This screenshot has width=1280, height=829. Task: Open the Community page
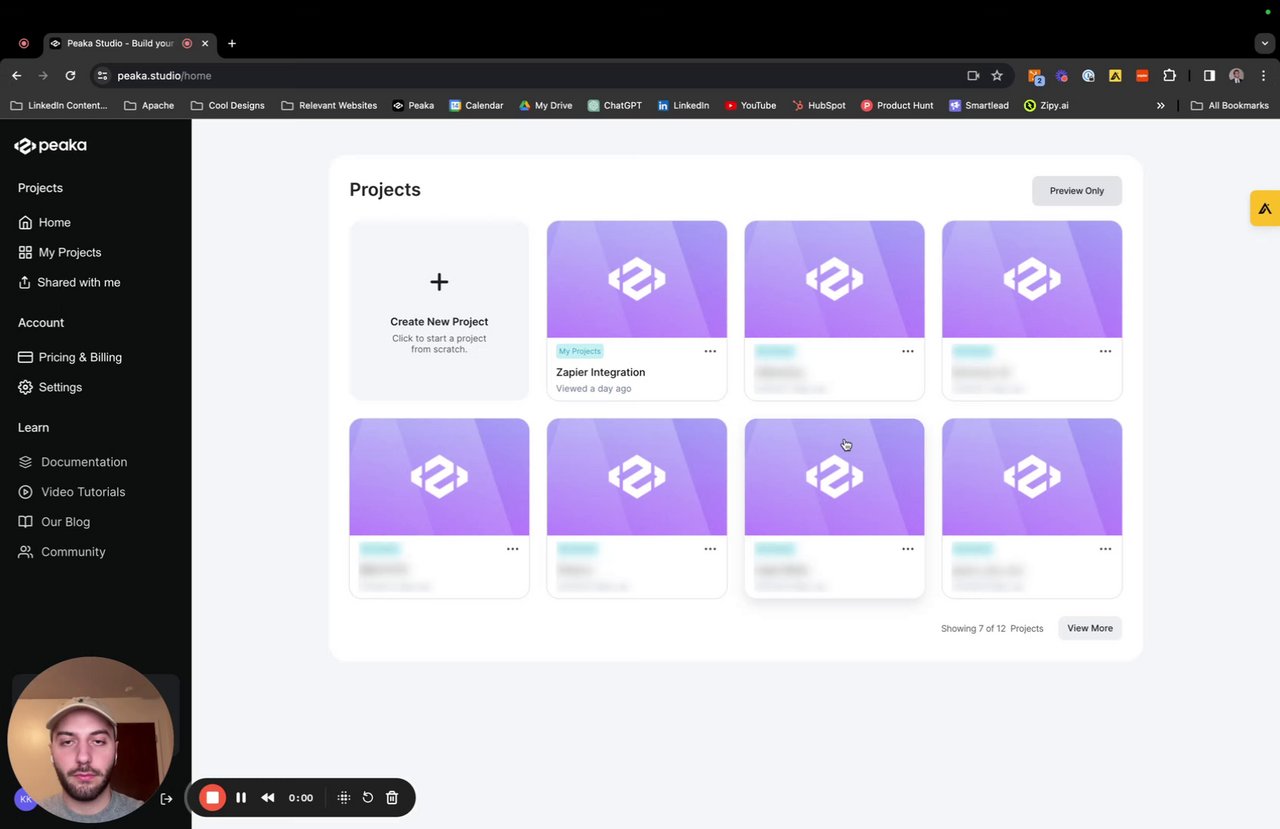tap(62, 552)
